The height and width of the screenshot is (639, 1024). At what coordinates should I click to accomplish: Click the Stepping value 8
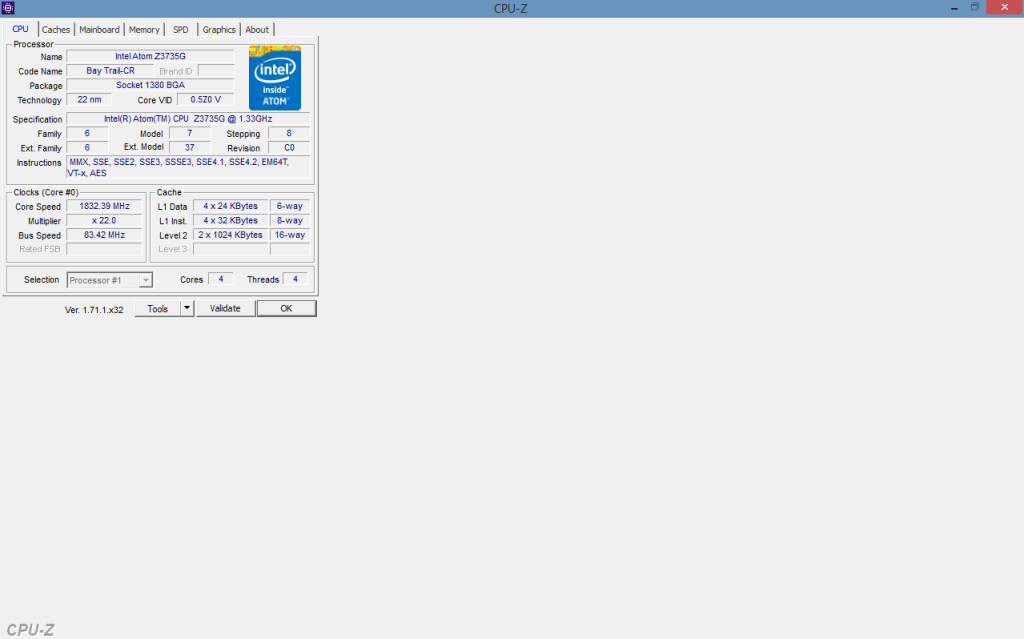click(x=289, y=133)
